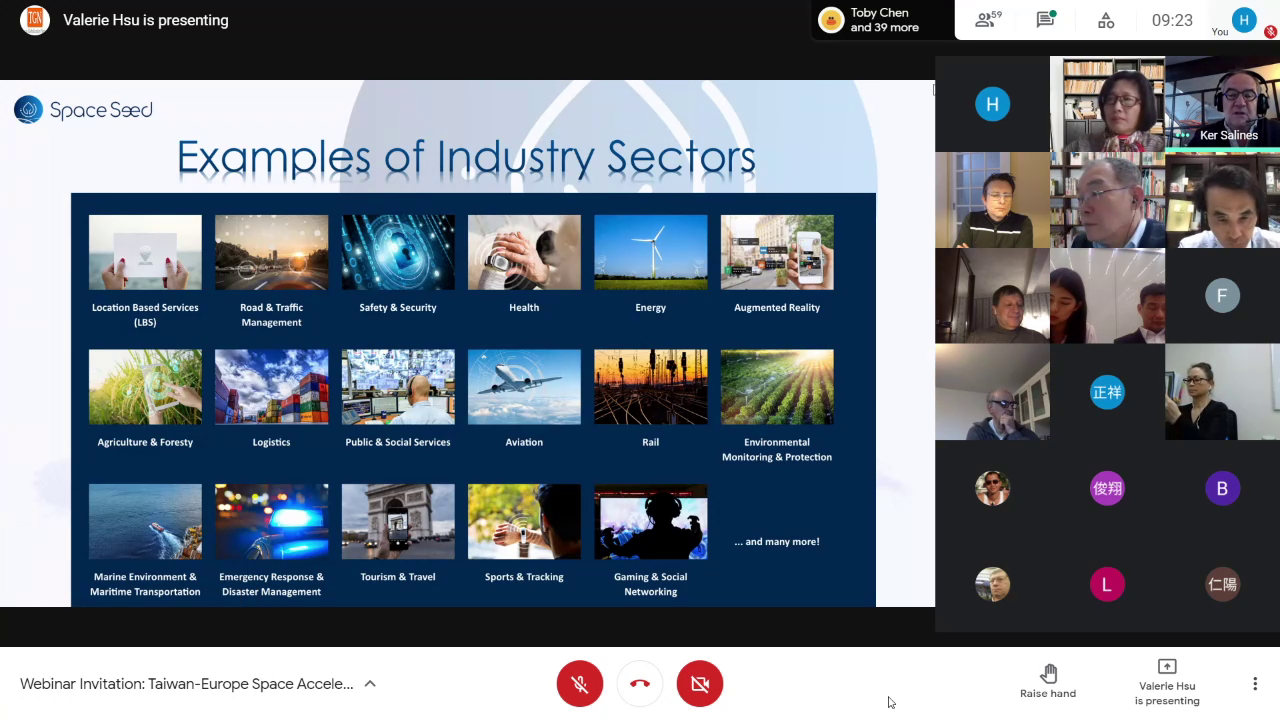Select the Ker Salines video tile

[x=1222, y=104]
